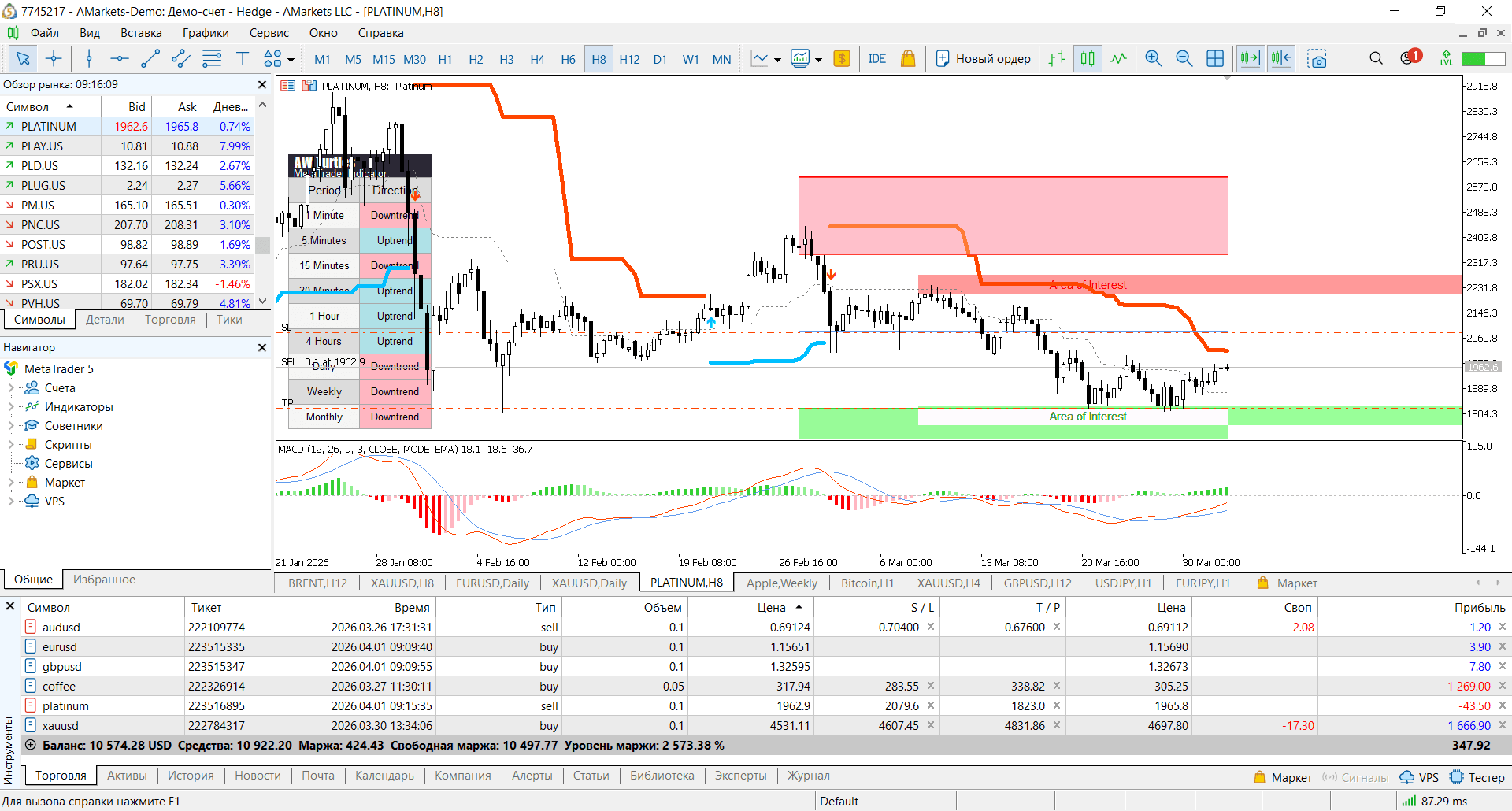Viewport: 1512px width, 811px height.
Task: Take a chart screenshot with camera icon
Action: tap(1317, 59)
